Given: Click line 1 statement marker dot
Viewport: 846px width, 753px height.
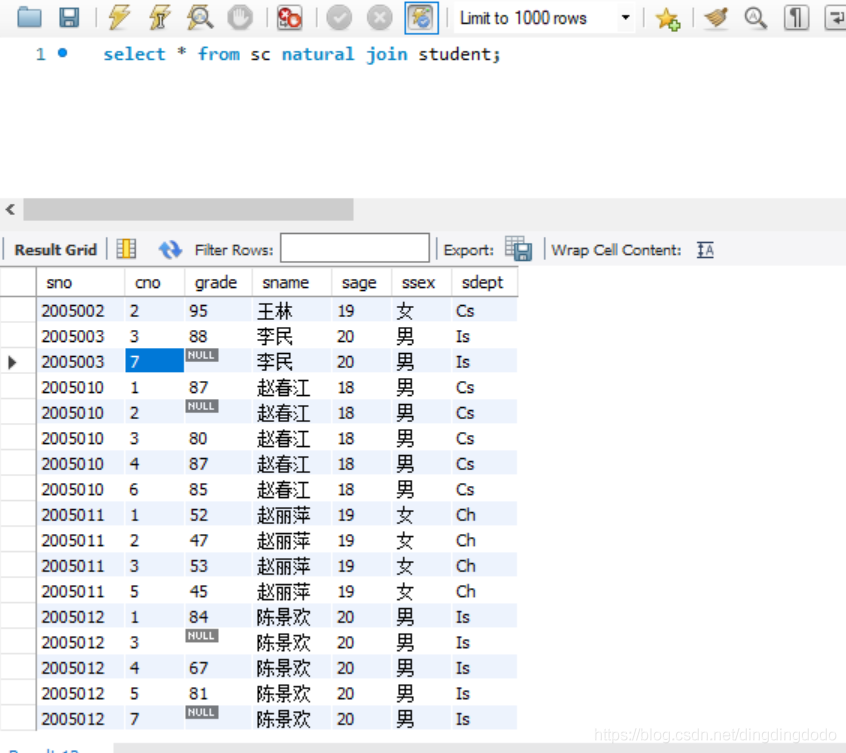Looking at the screenshot, I should click(x=63, y=53).
